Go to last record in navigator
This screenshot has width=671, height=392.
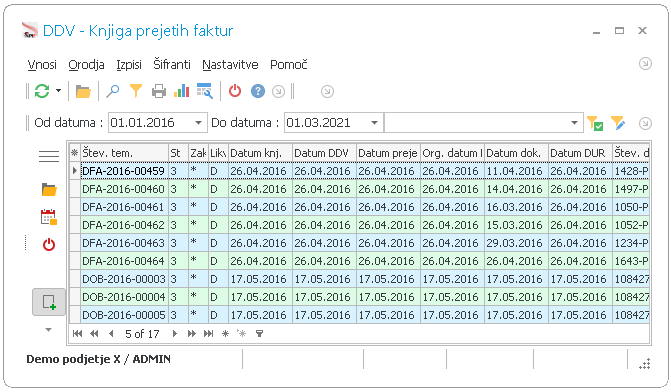click(x=208, y=334)
